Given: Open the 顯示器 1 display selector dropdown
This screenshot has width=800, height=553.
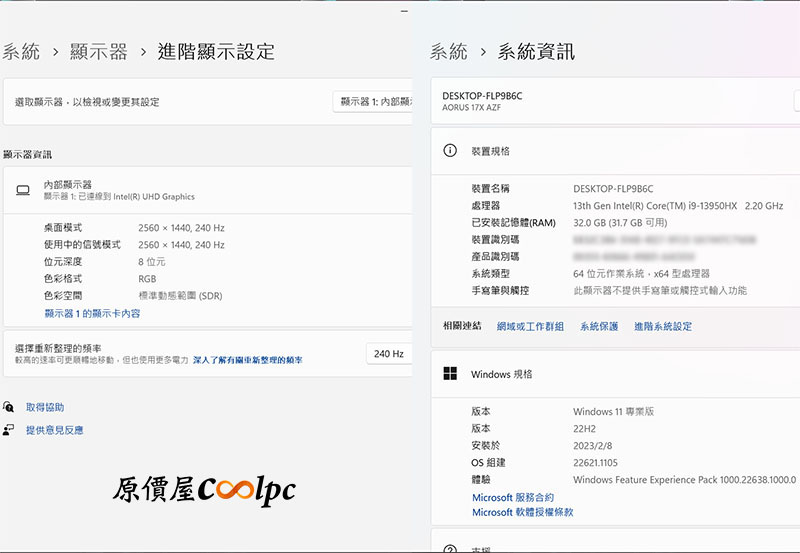Looking at the screenshot, I should 372,102.
